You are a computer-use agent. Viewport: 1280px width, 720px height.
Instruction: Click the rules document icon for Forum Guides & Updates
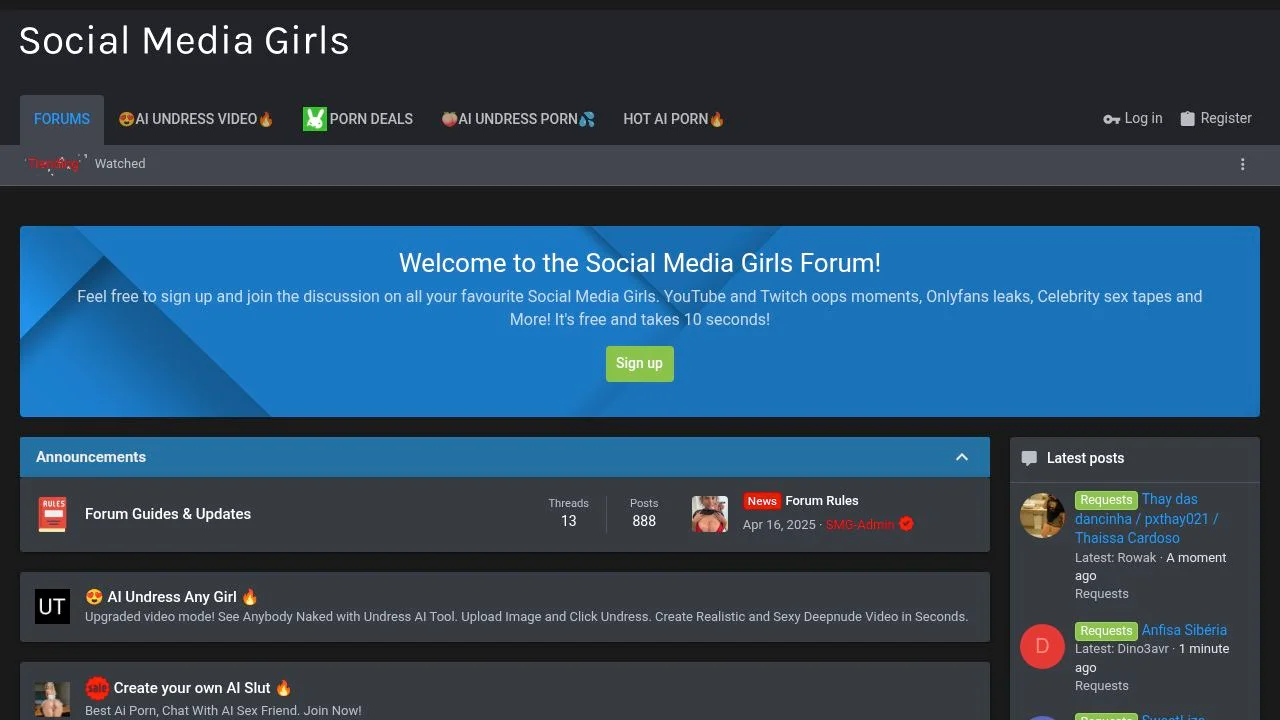pyautogui.click(x=52, y=513)
